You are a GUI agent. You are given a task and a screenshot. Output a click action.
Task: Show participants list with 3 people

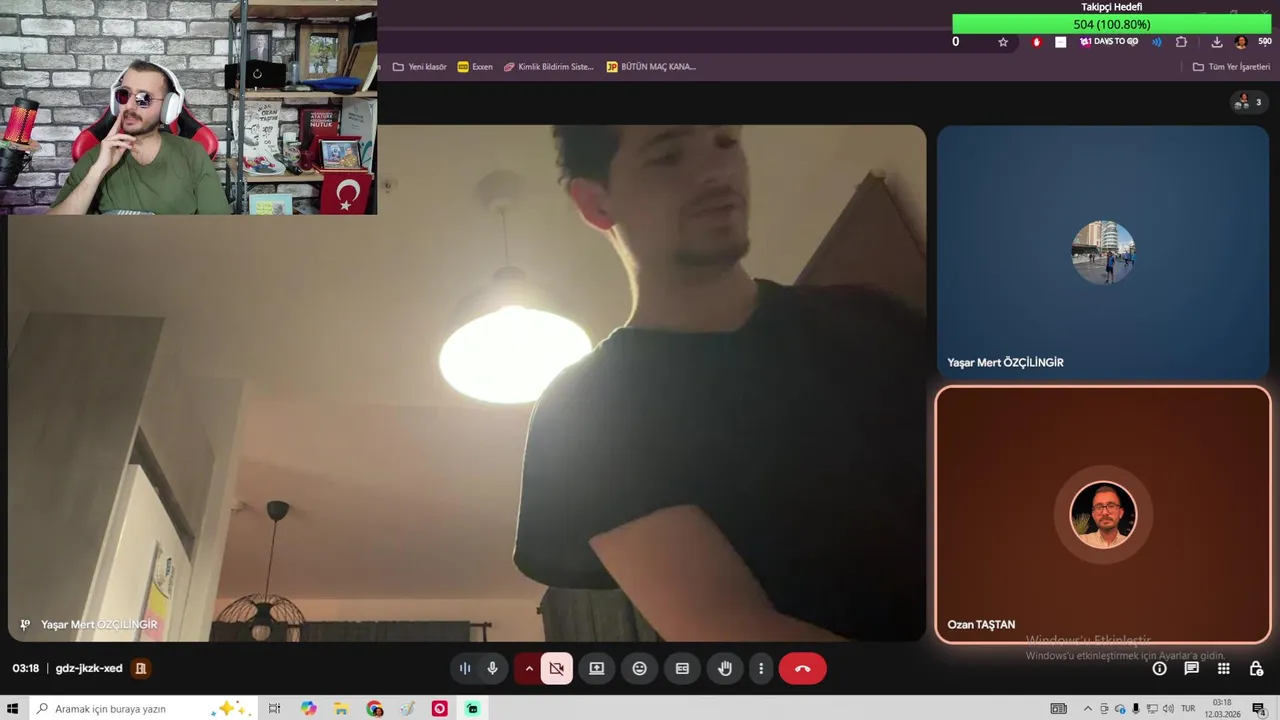click(x=1249, y=102)
